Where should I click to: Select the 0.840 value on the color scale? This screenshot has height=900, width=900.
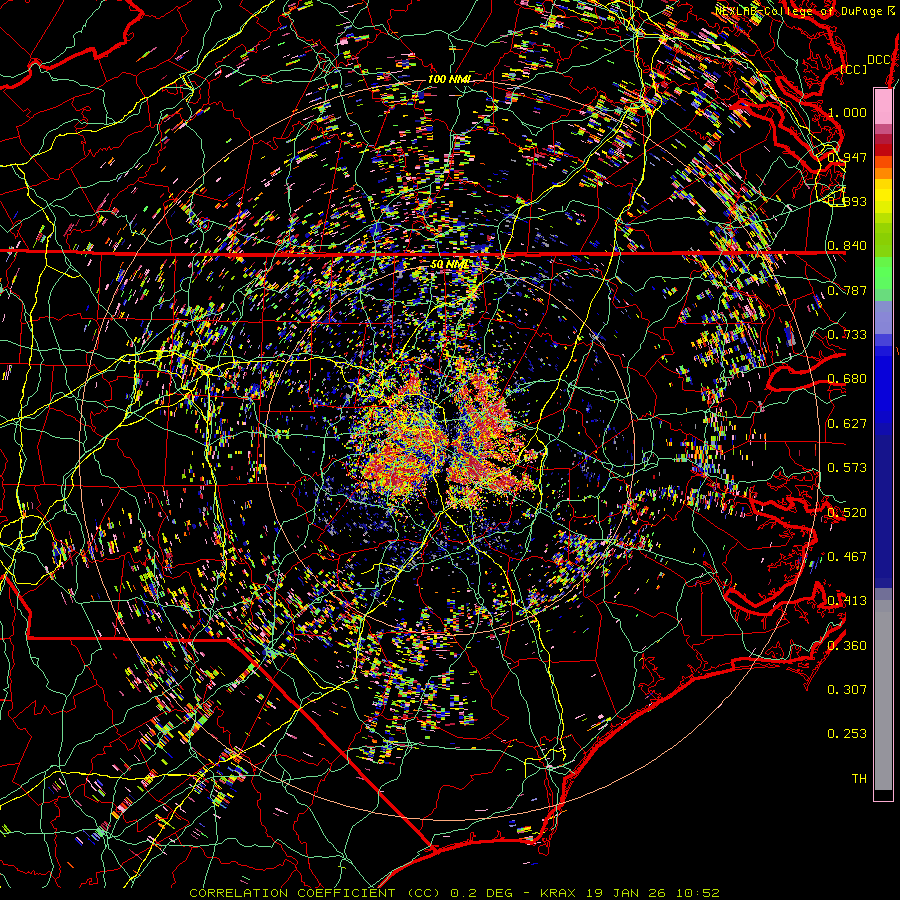[x=847, y=246]
